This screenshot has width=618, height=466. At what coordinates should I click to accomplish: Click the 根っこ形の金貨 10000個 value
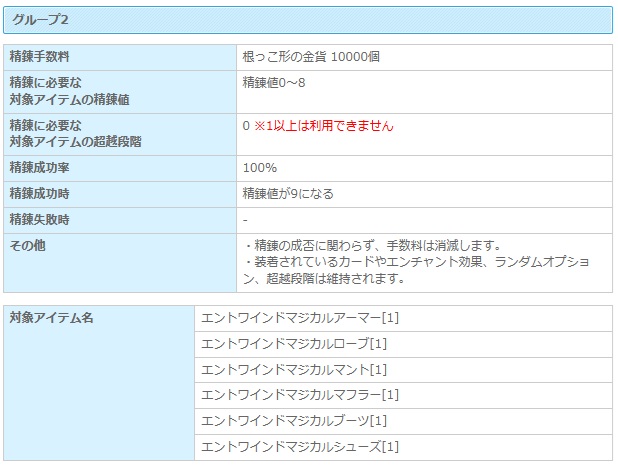311,57
